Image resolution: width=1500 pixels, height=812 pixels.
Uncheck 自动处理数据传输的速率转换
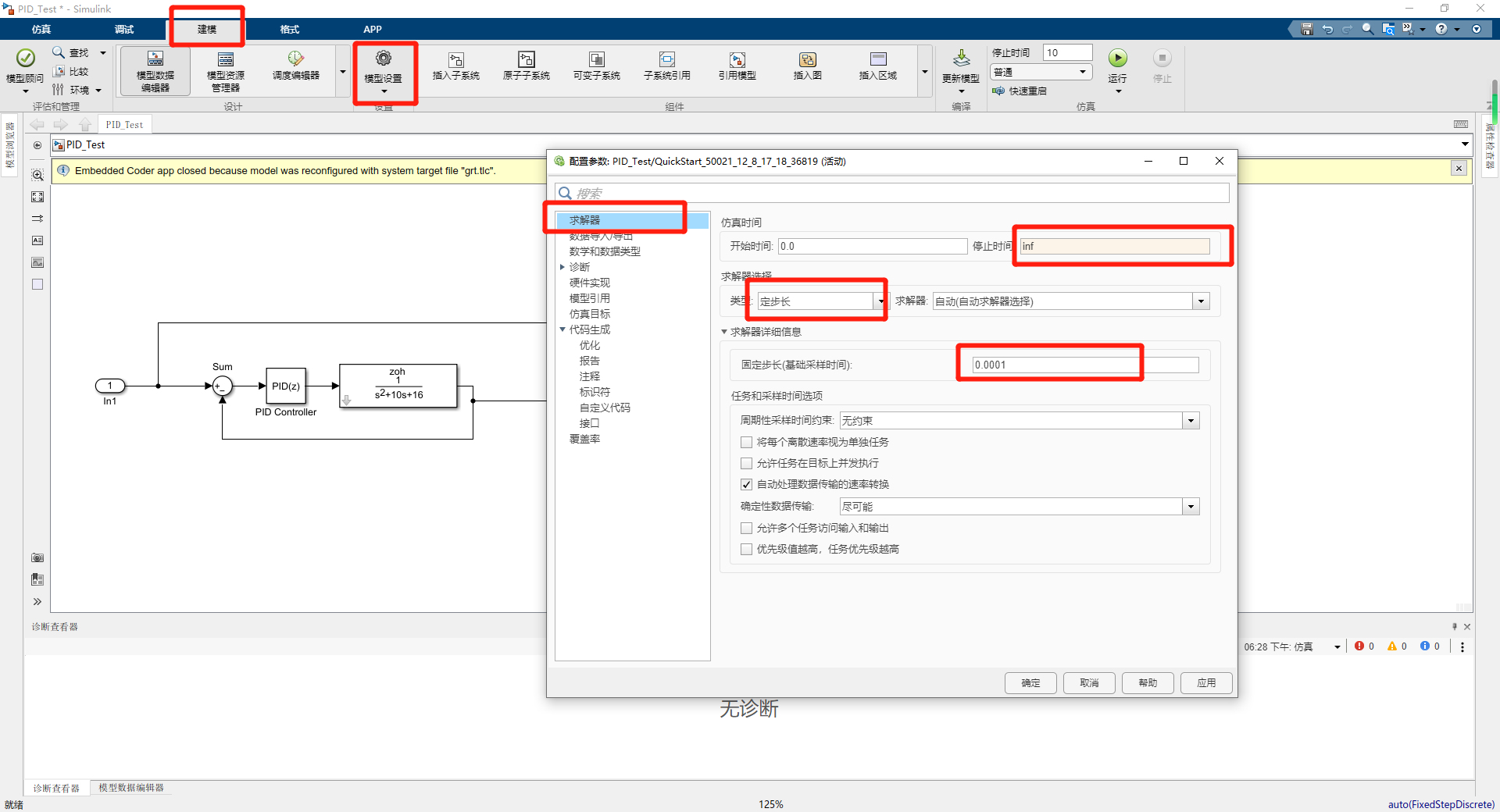click(747, 484)
